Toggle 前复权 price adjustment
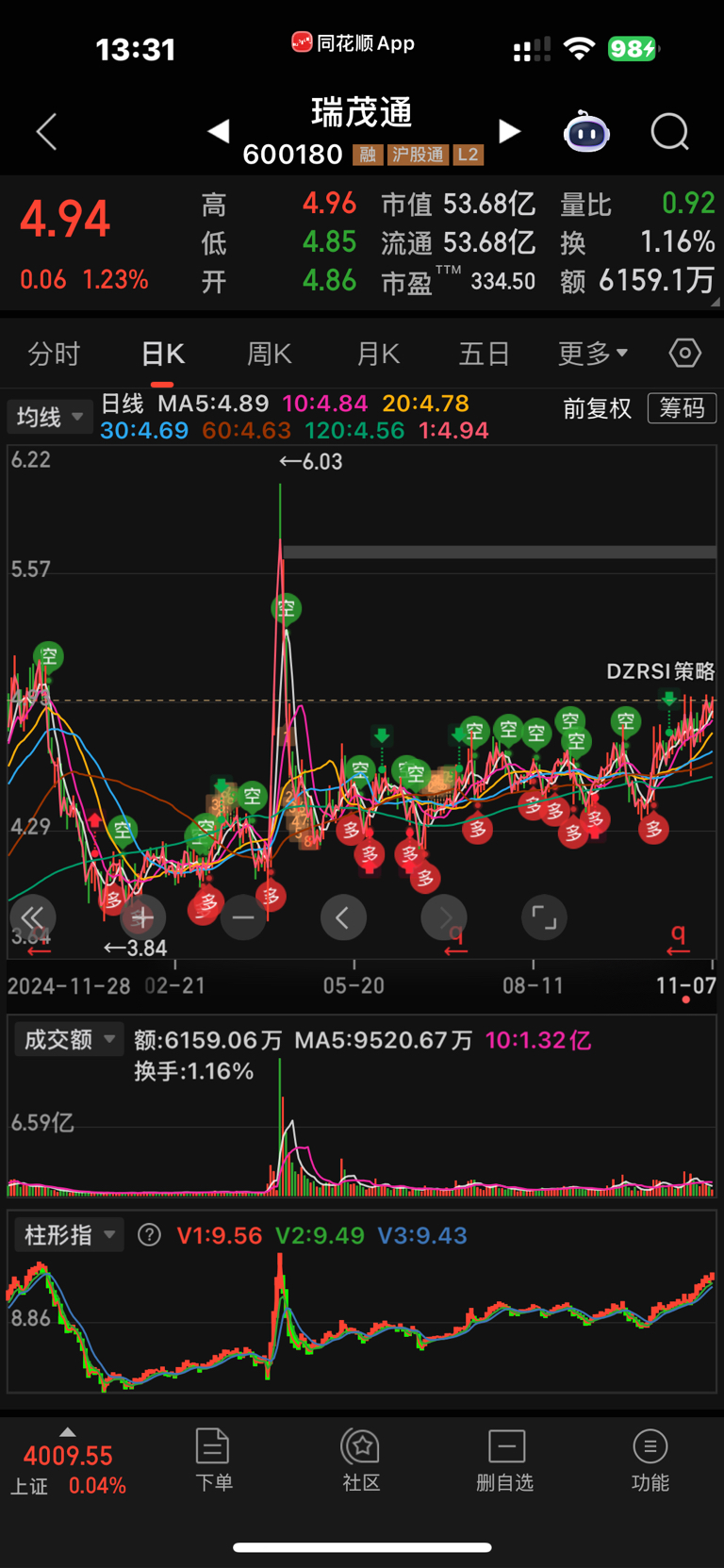 point(598,408)
